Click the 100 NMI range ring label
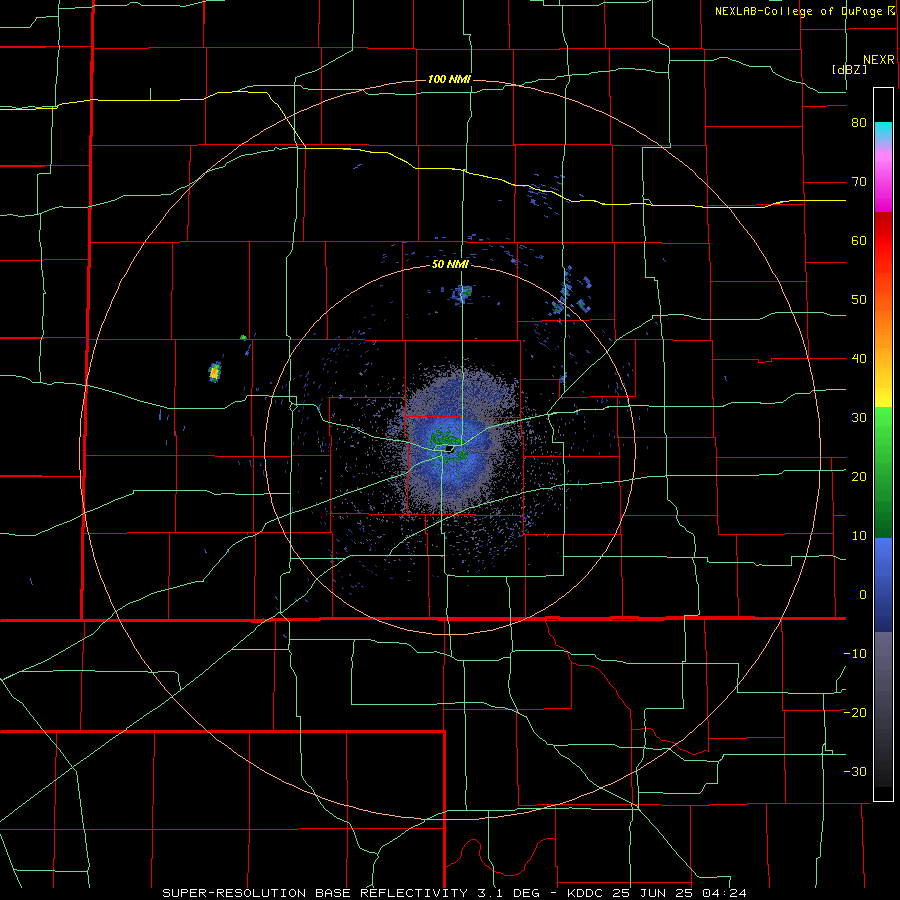 pyautogui.click(x=449, y=79)
